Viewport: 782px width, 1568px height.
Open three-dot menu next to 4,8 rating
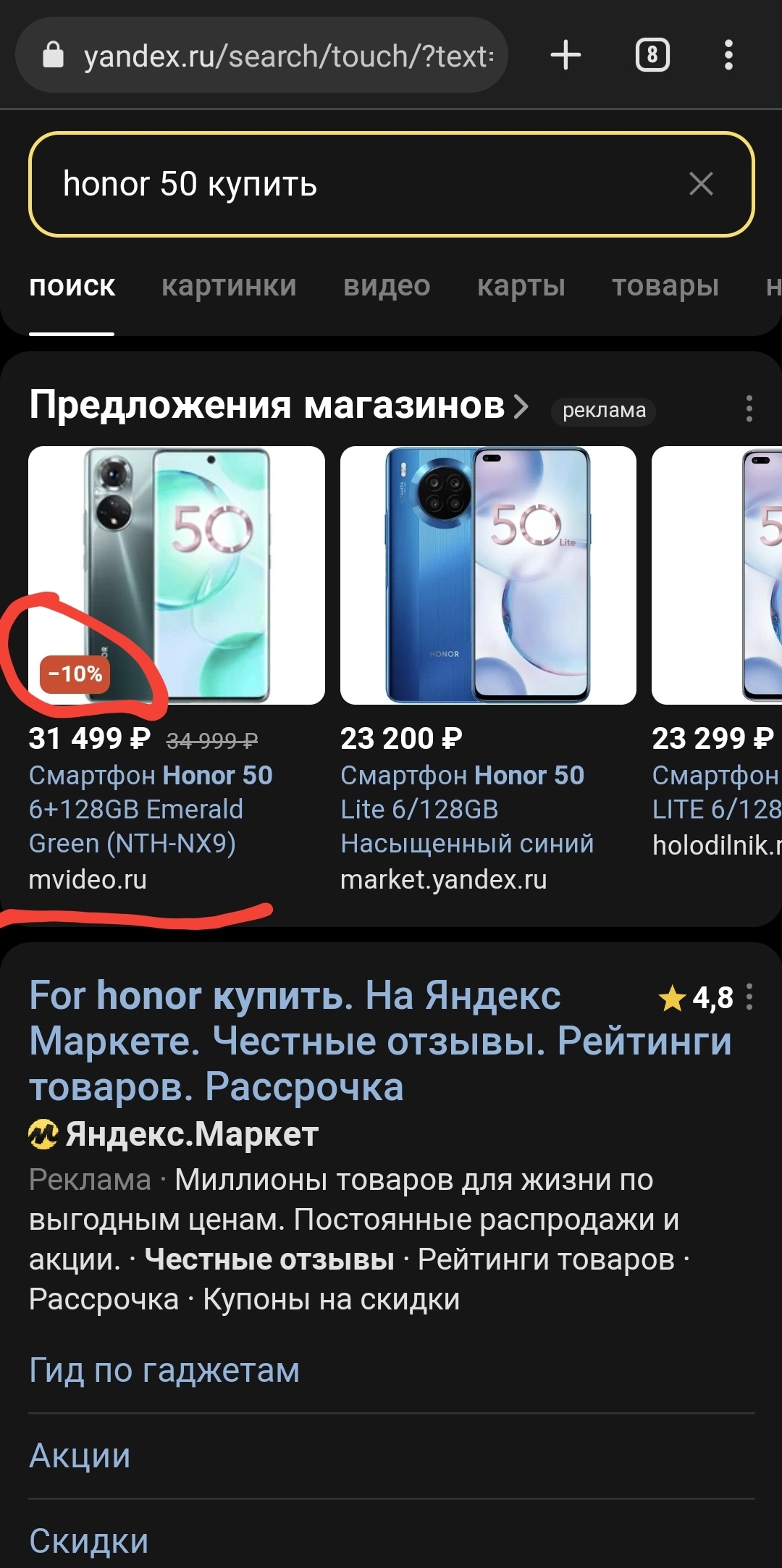click(749, 997)
